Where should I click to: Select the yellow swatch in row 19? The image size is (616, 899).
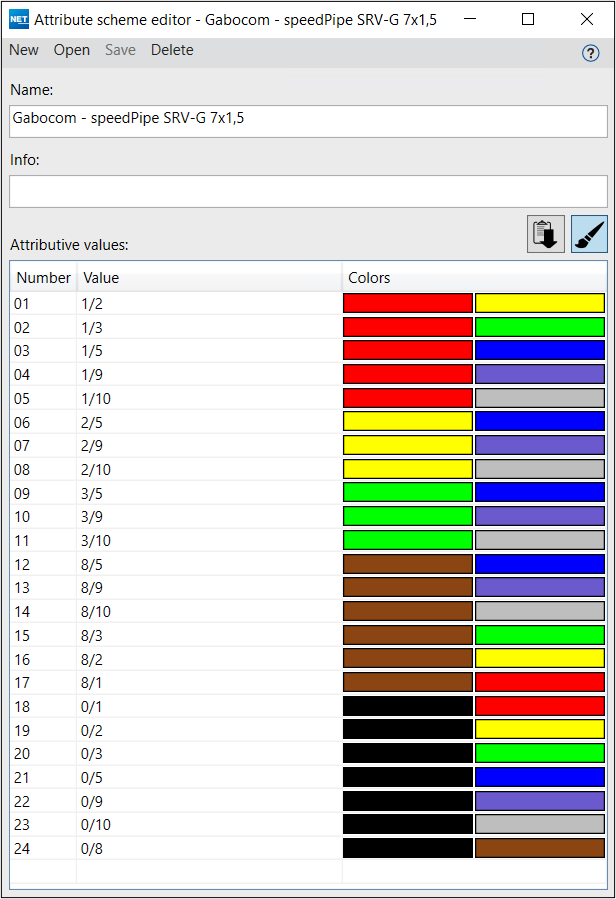pyautogui.click(x=540, y=730)
